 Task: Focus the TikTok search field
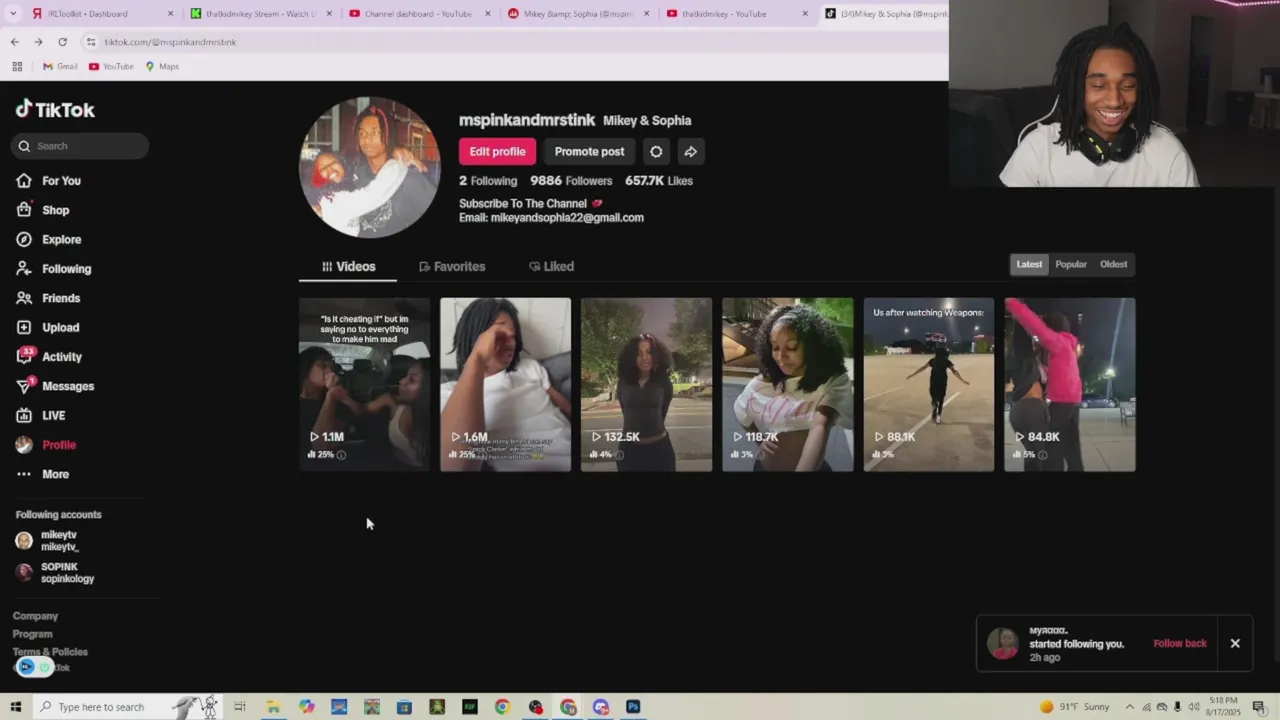[81, 146]
